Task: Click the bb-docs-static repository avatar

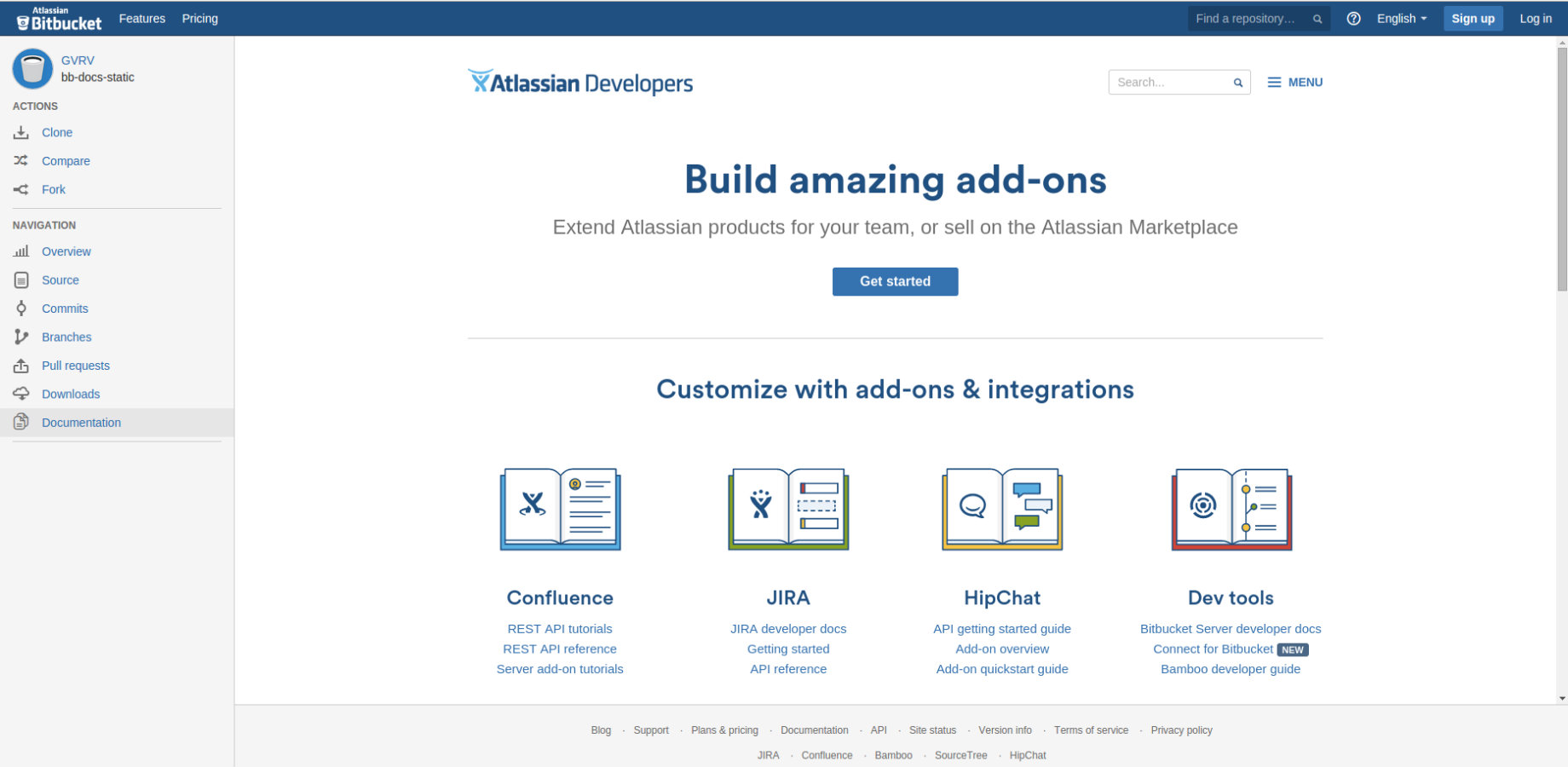Action: coord(32,68)
